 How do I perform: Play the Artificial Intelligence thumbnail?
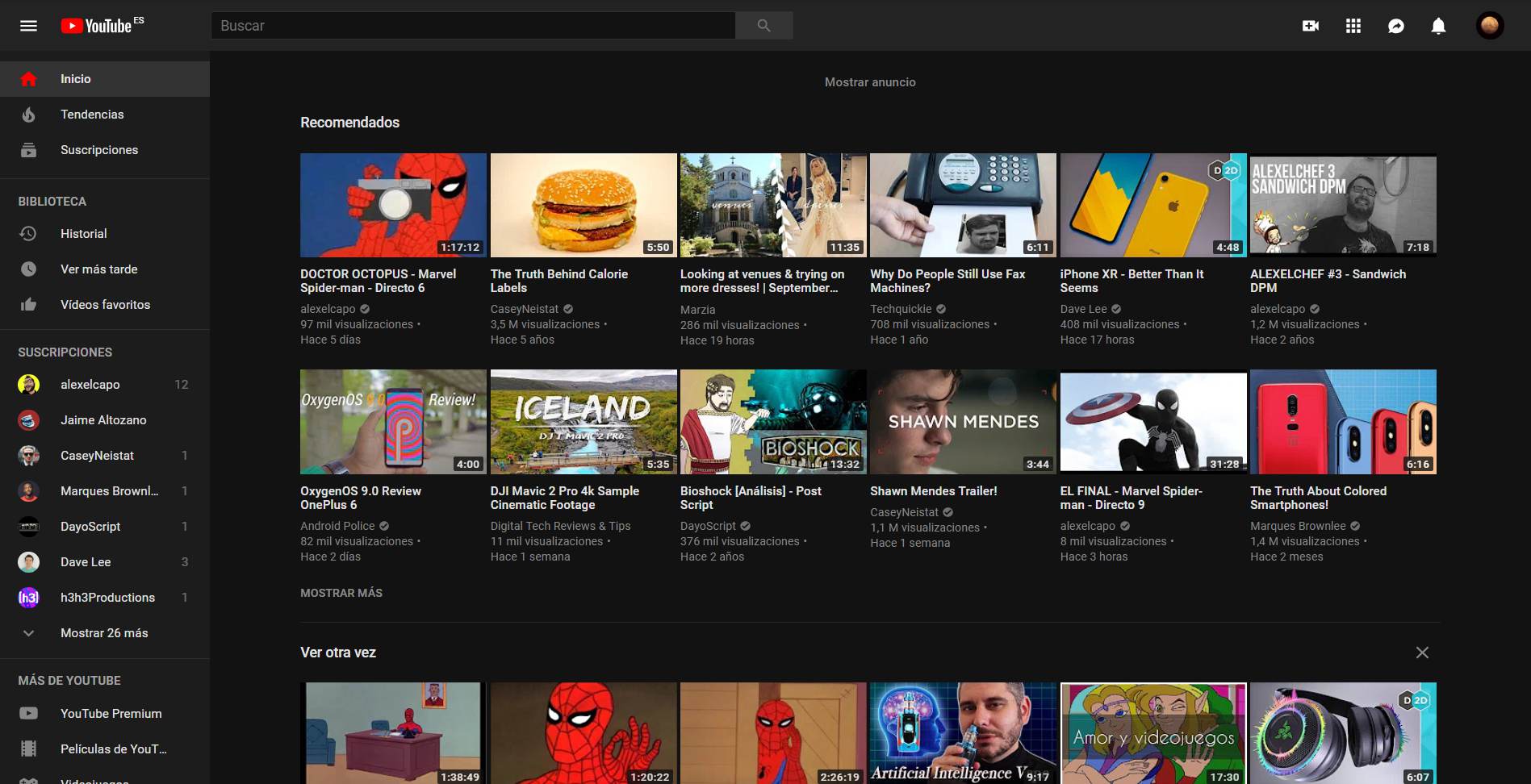(963, 733)
